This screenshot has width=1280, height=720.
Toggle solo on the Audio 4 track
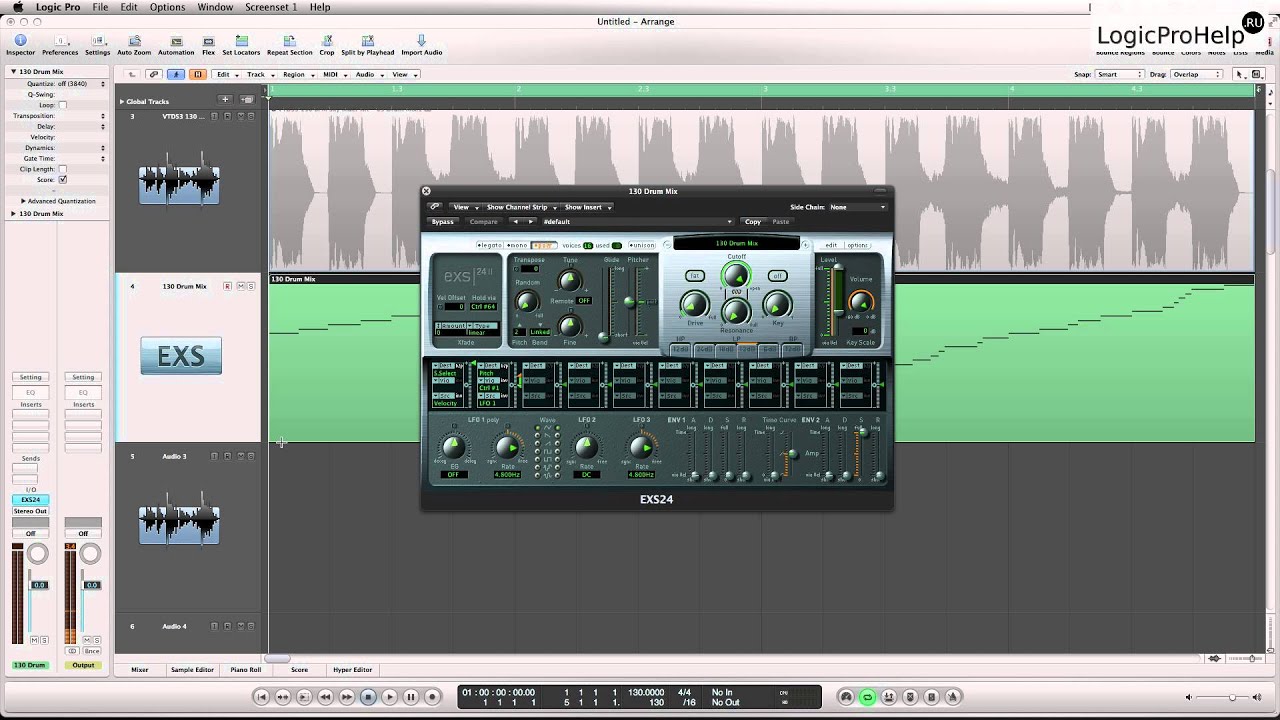click(x=251, y=626)
